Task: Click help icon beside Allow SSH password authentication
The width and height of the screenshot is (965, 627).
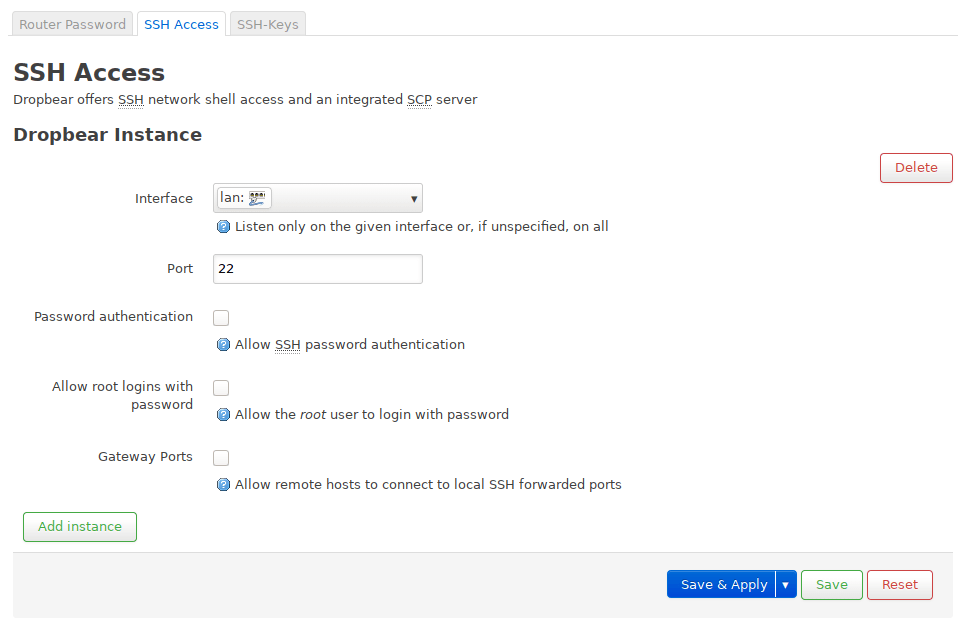Action: (x=224, y=345)
